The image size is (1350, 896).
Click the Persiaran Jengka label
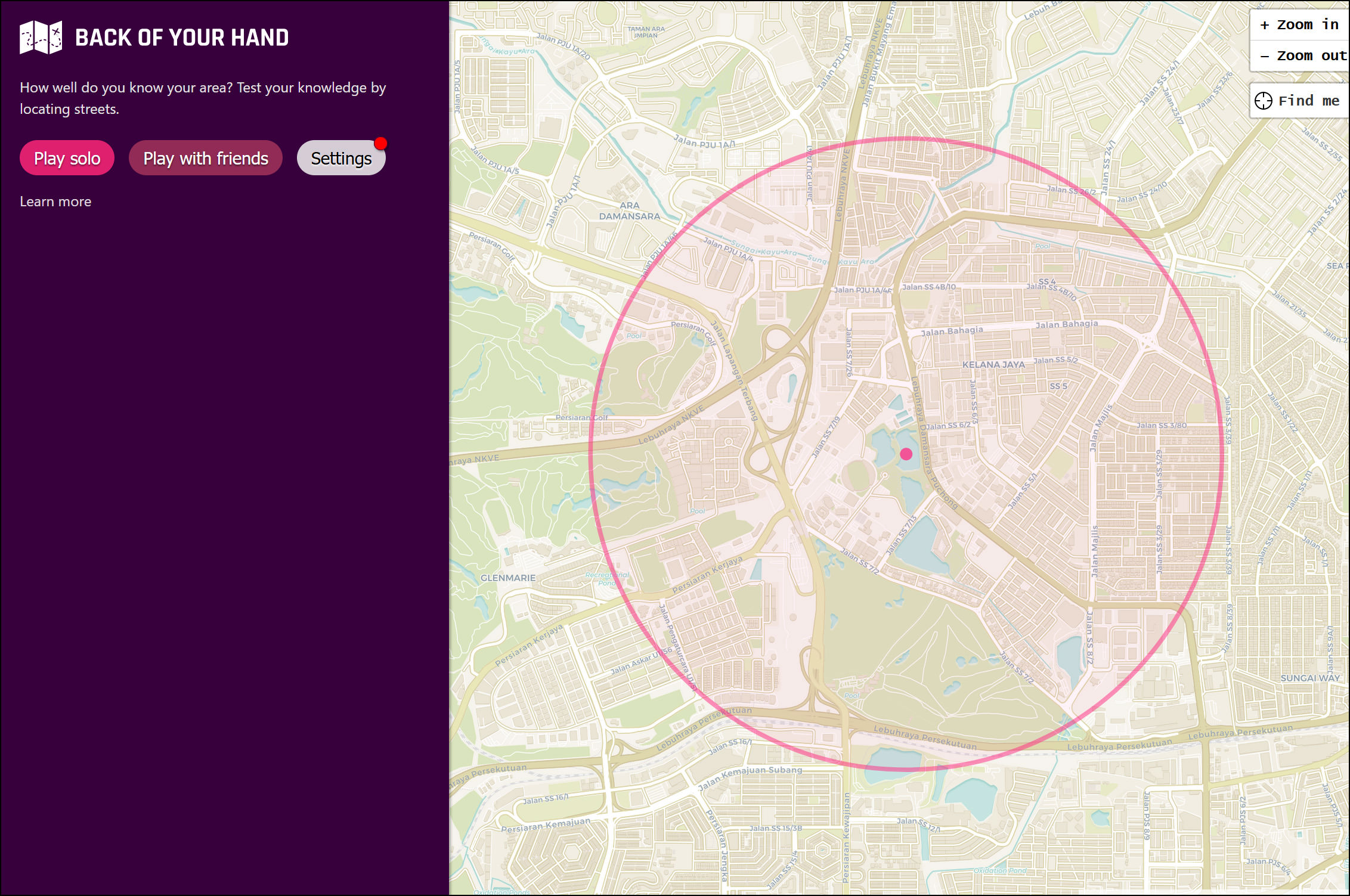coord(717,846)
